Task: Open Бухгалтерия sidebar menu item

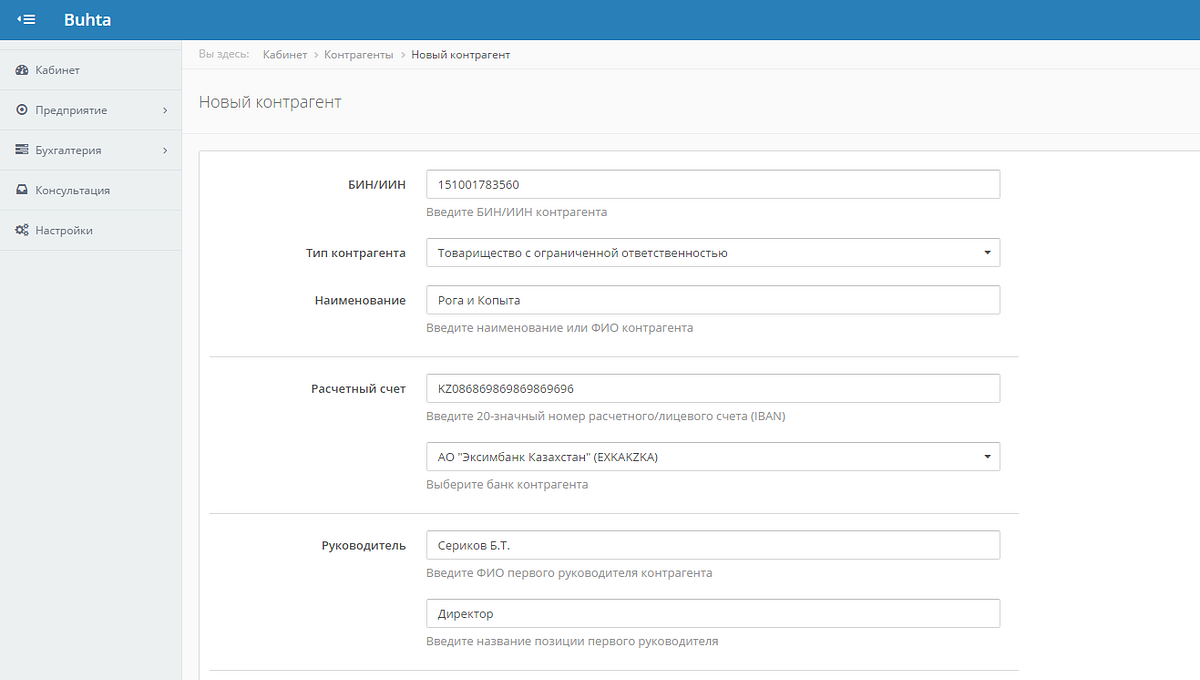Action: pyautogui.click(x=90, y=150)
